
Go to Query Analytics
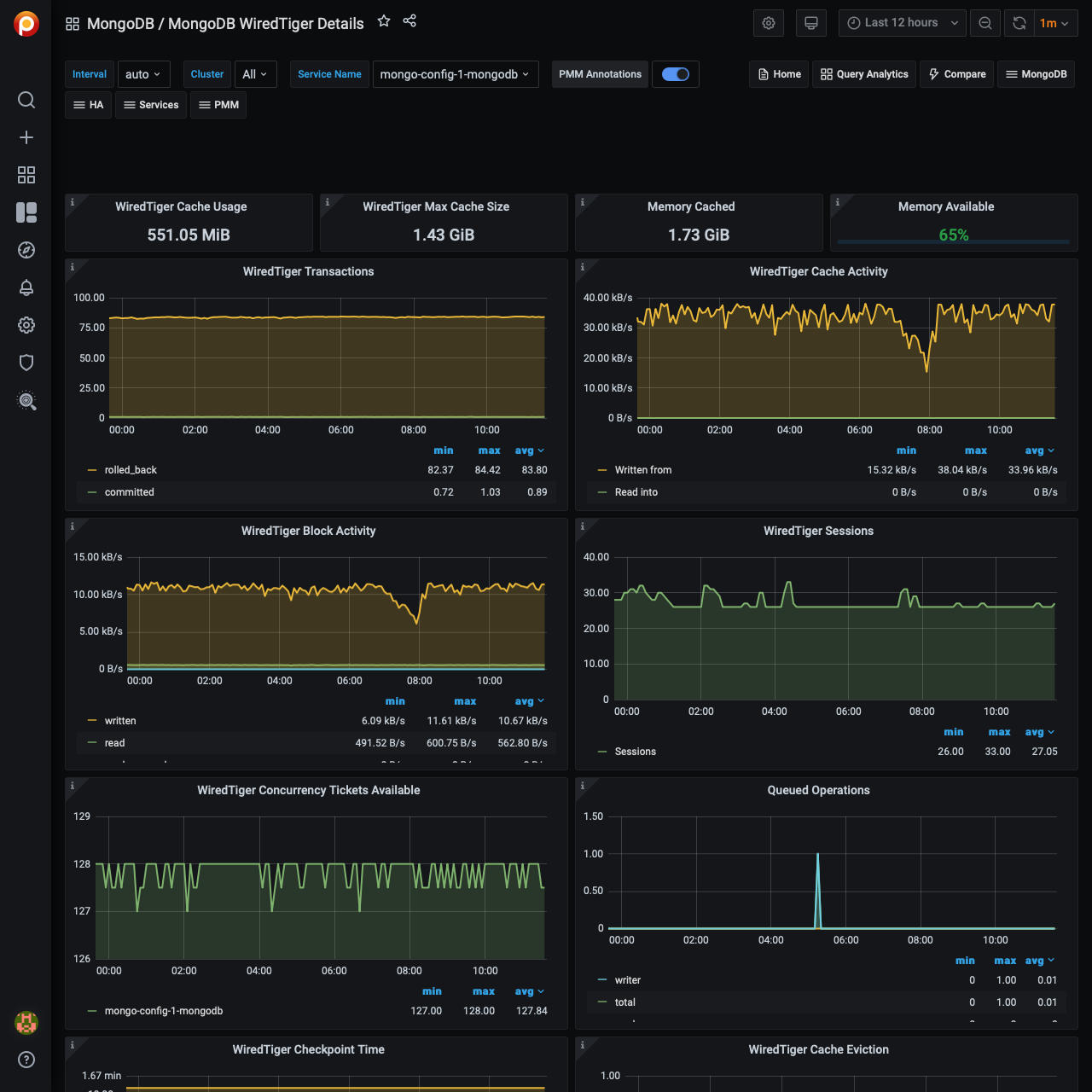(x=864, y=74)
